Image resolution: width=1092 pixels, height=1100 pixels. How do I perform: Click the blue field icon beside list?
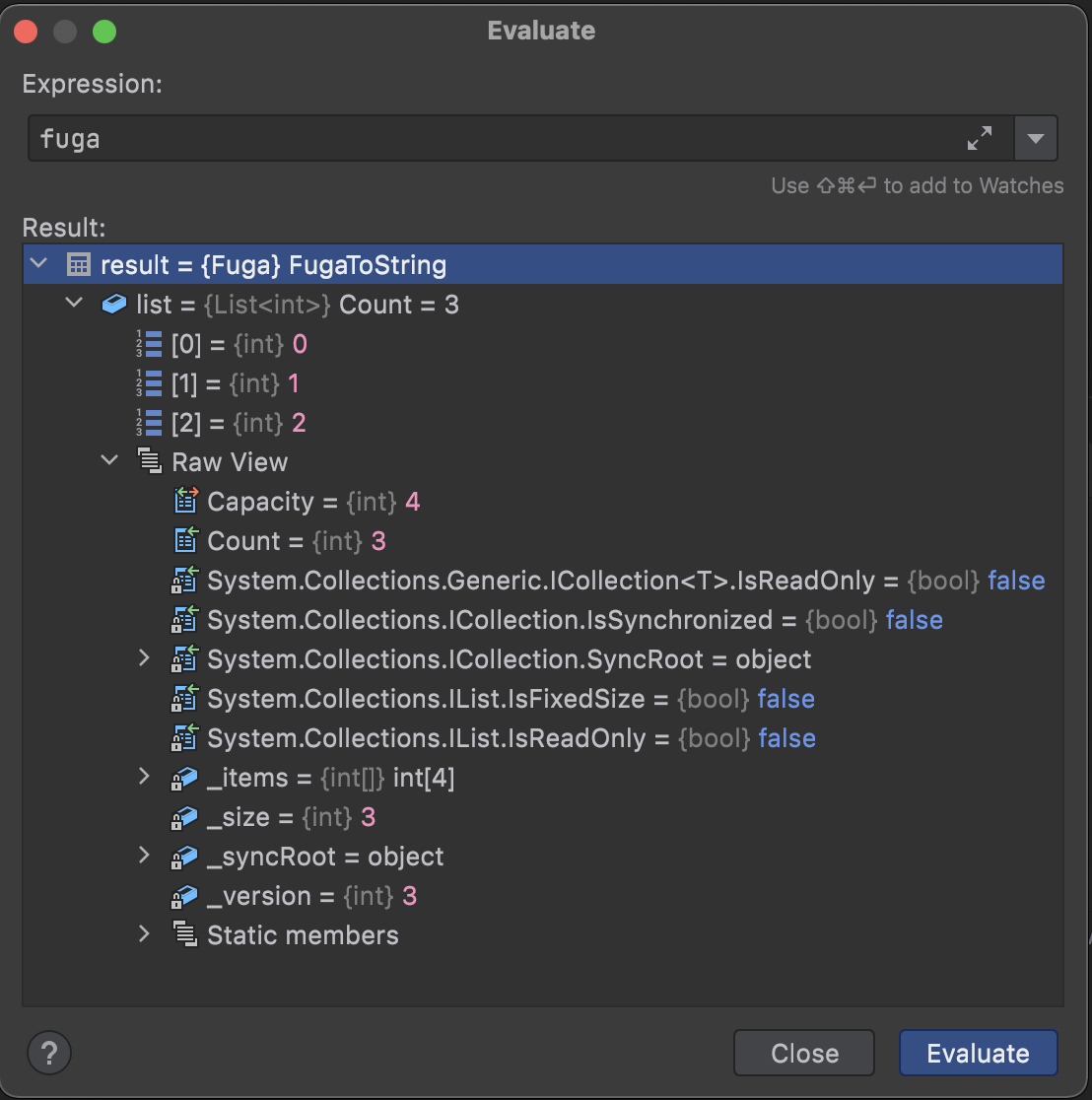click(x=114, y=304)
